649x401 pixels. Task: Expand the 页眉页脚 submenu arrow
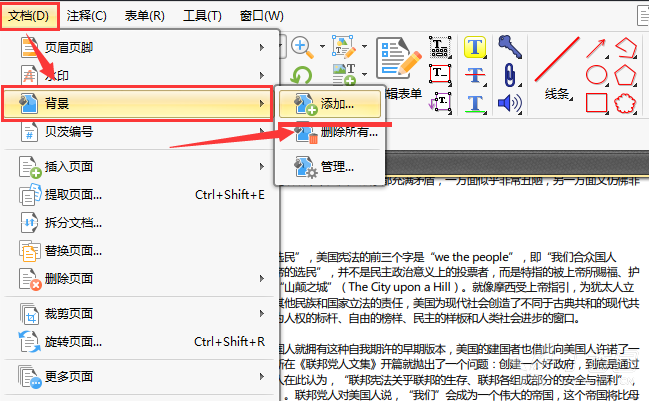[x=262, y=48]
